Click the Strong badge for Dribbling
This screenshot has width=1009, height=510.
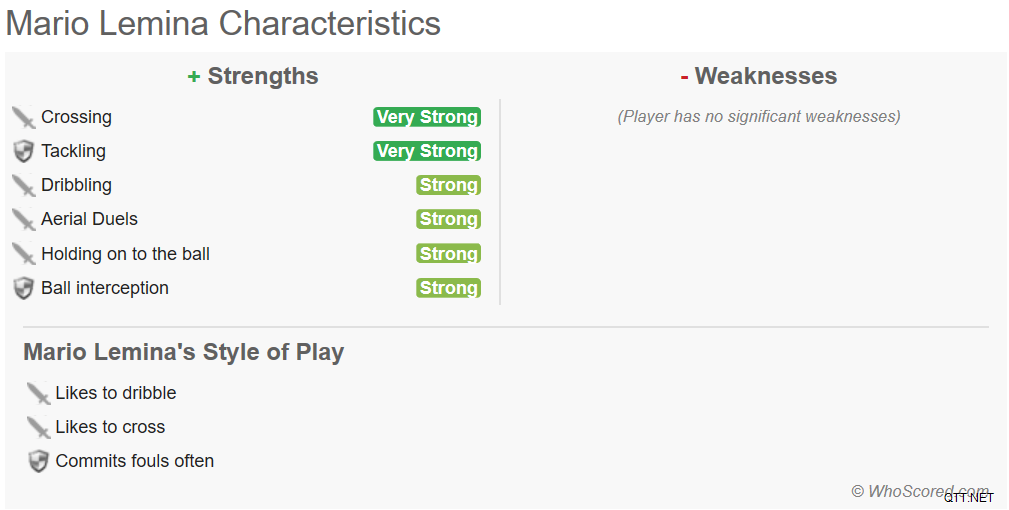(449, 185)
